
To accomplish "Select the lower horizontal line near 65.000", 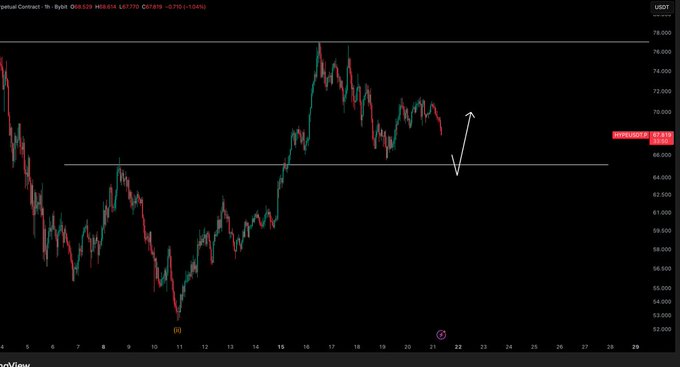I will pyautogui.click(x=336, y=165).
